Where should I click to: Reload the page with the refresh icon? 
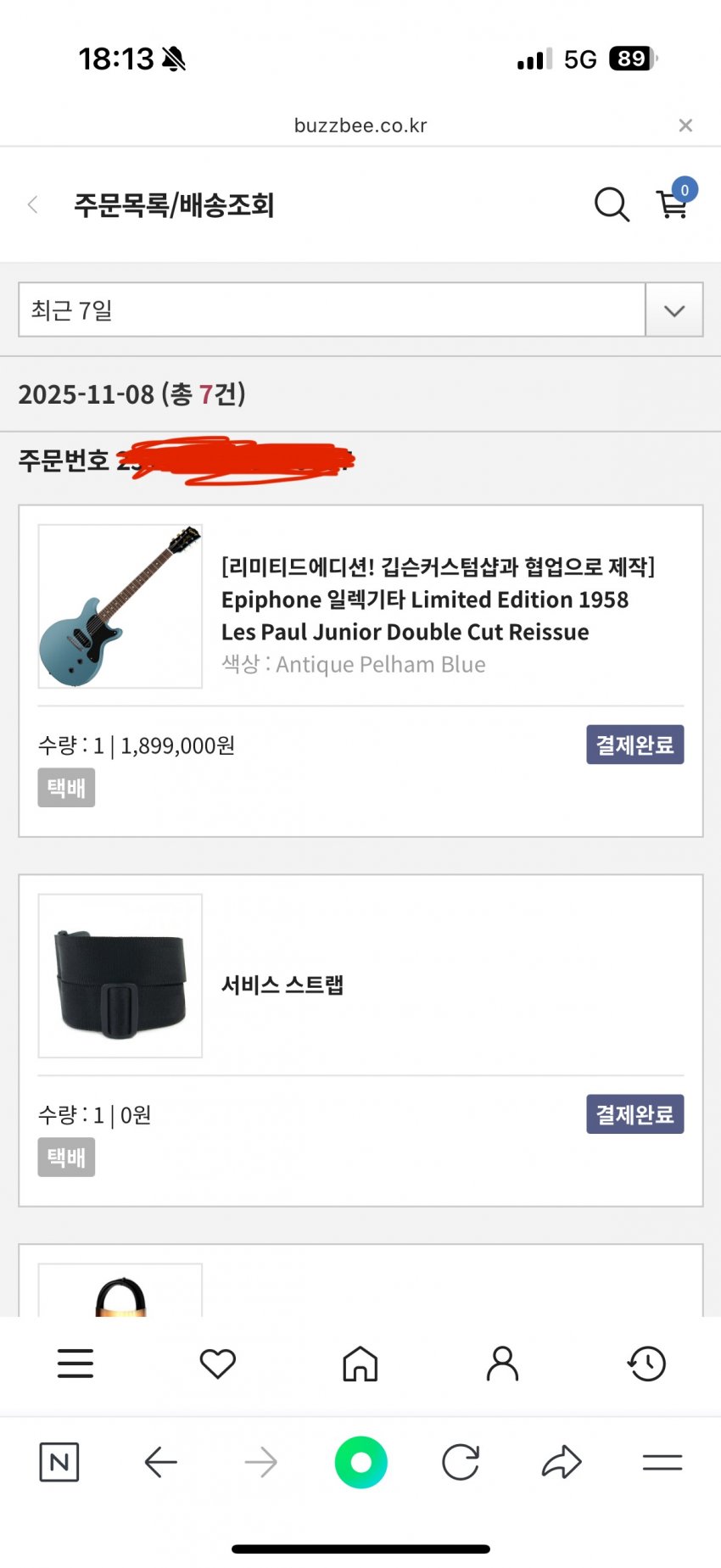(461, 1462)
